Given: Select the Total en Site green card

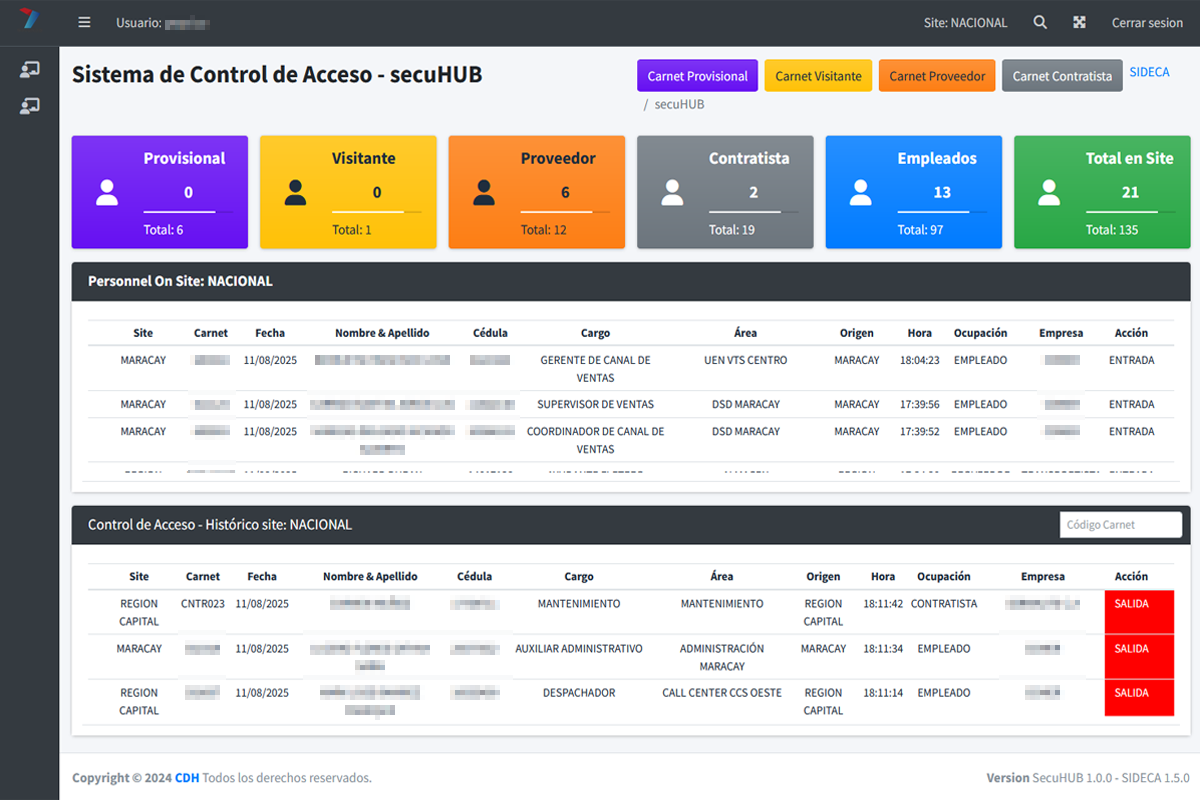Looking at the screenshot, I should [1101, 192].
